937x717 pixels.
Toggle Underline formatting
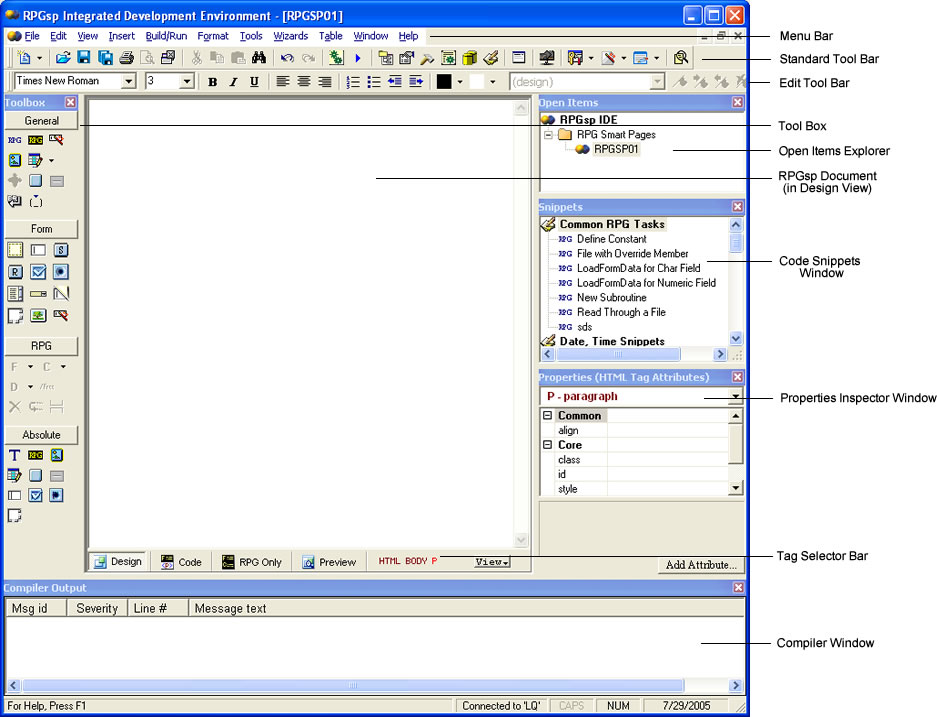(254, 82)
